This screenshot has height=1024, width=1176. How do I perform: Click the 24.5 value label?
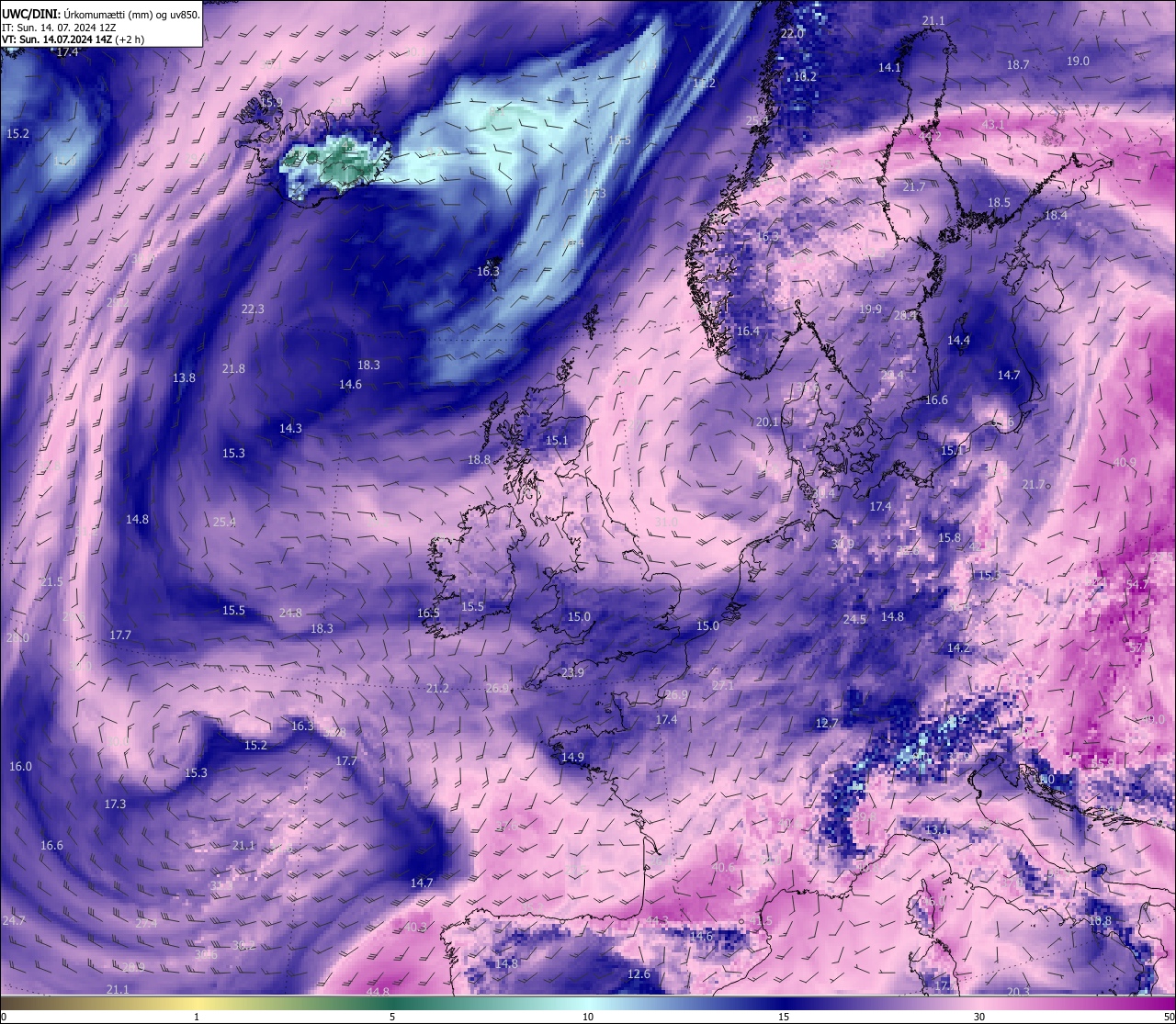pos(854,620)
